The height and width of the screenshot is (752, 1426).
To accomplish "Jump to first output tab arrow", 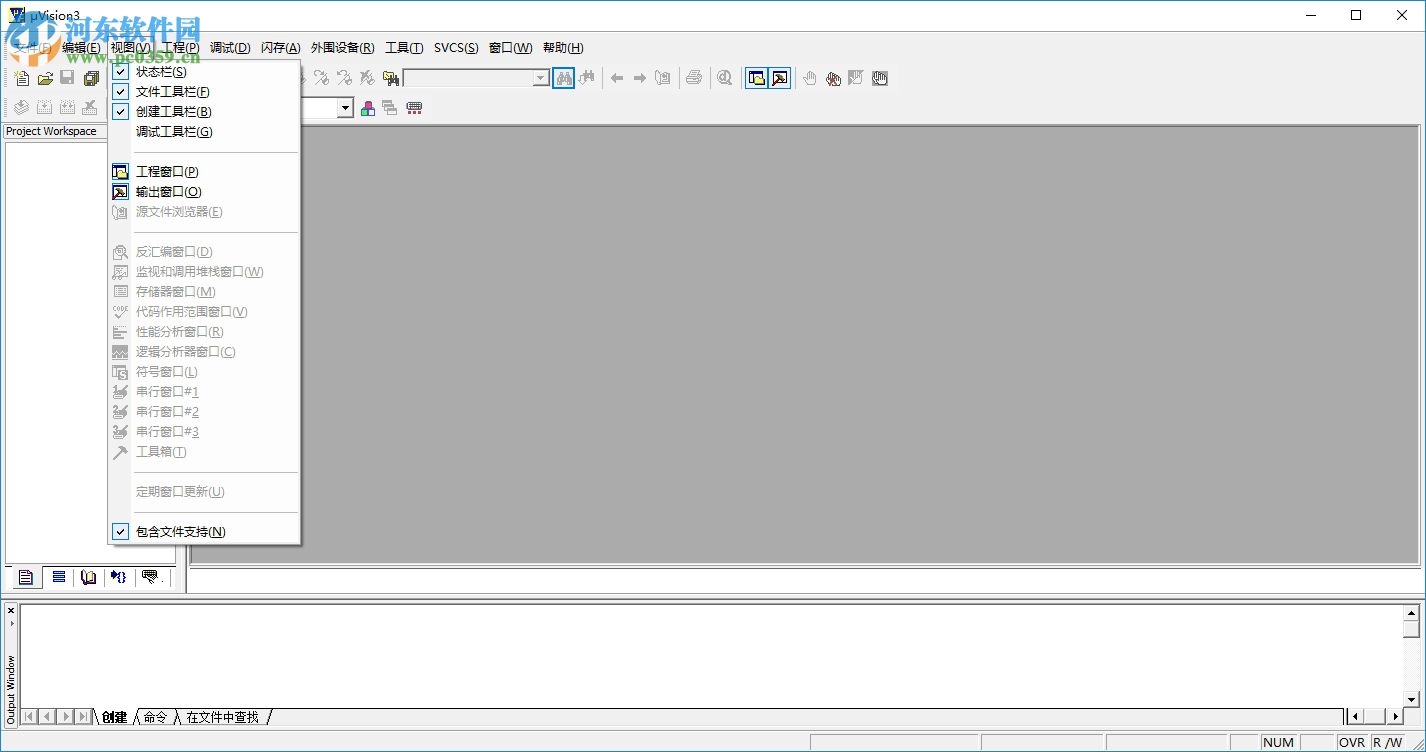I will point(29,716).
